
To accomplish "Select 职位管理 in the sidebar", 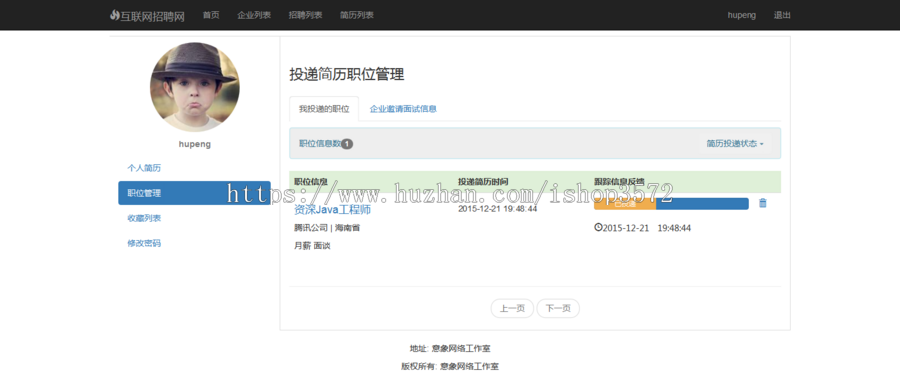I will pyautogui.click(x=194, y=193).
